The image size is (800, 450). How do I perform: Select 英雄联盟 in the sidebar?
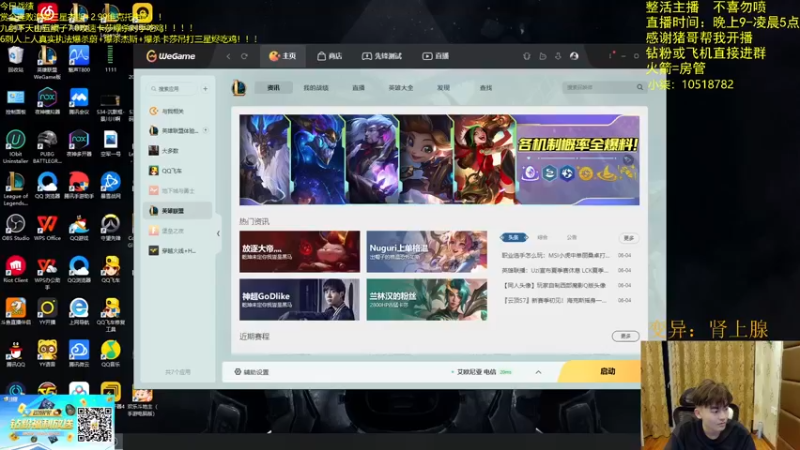[177, 211]
